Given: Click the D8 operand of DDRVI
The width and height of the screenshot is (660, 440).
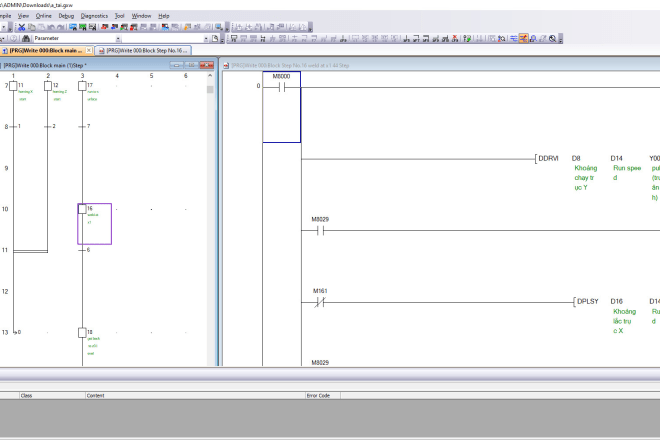Looking at the screenshot, I should click(x=576, y=158).
